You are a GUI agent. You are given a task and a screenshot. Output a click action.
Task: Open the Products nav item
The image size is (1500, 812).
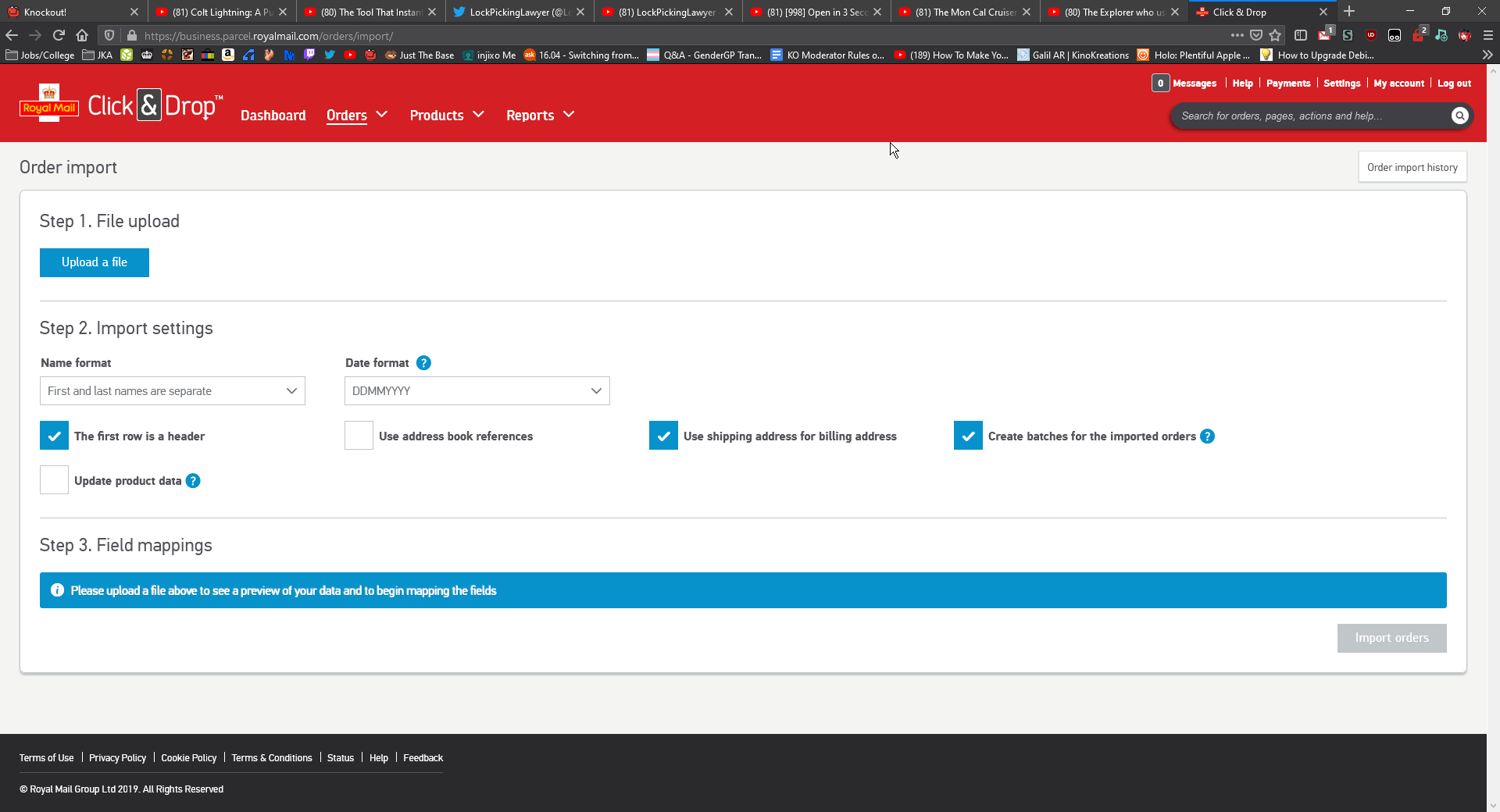437,116
